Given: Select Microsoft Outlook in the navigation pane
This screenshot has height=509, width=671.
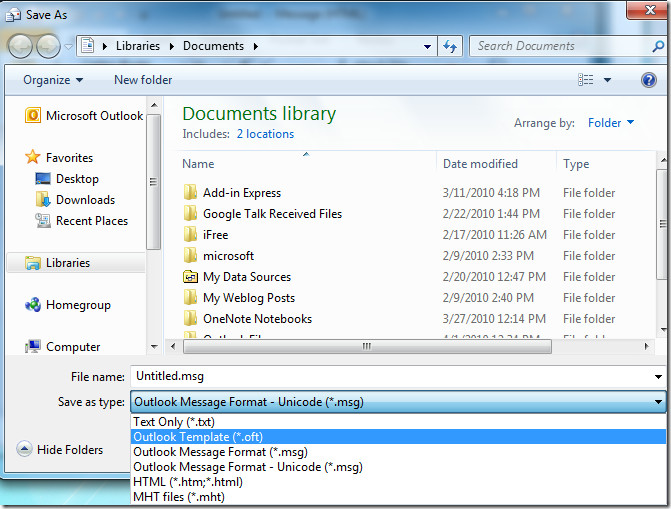Looking at the screenshot, I should (84, 116).
